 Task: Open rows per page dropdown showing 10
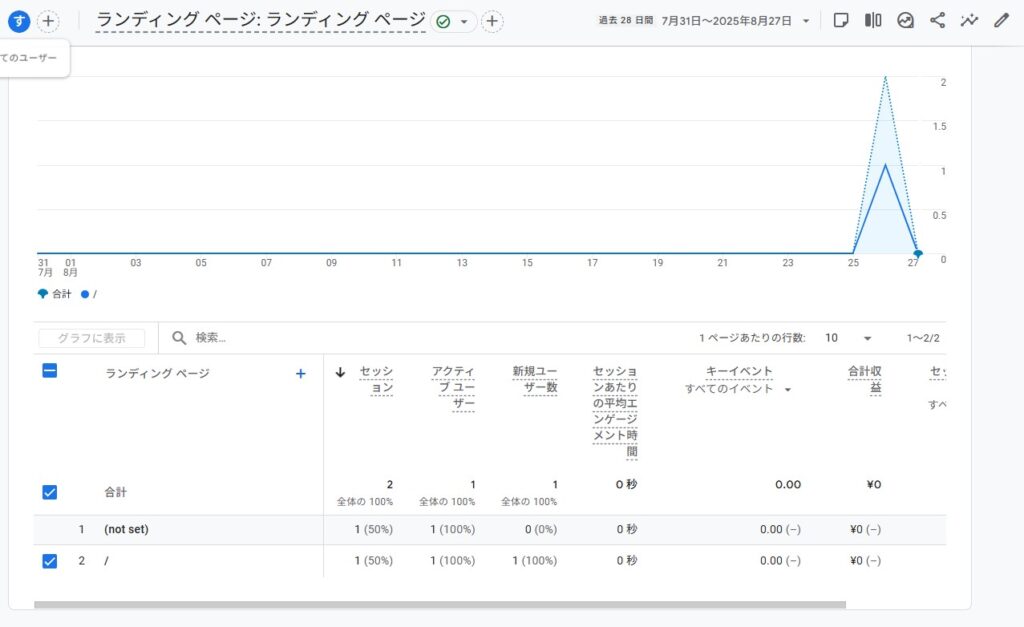848,338
